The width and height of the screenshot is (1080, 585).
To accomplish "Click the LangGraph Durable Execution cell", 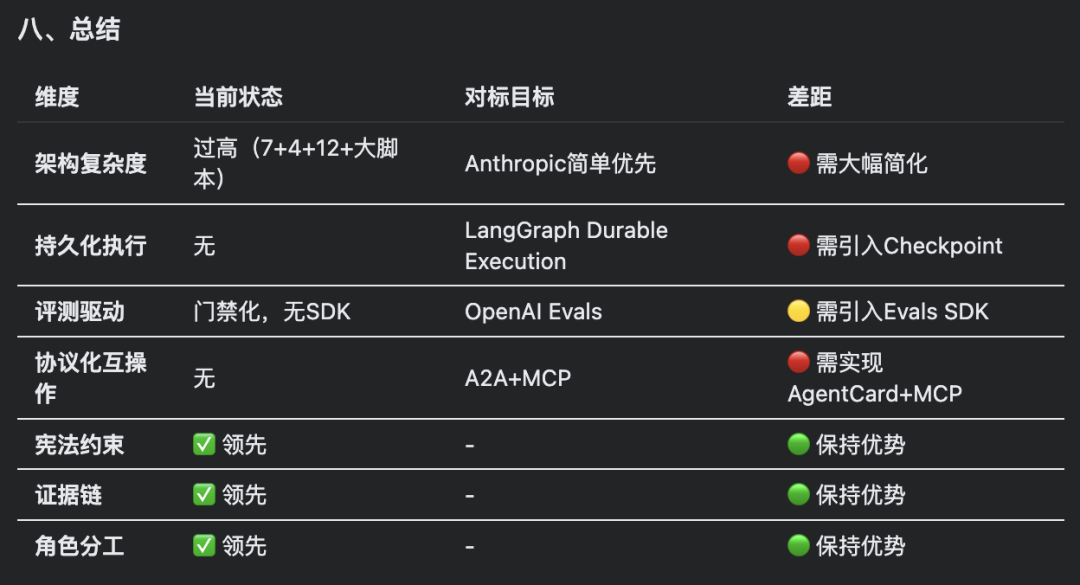I will (x=566, y=245).
